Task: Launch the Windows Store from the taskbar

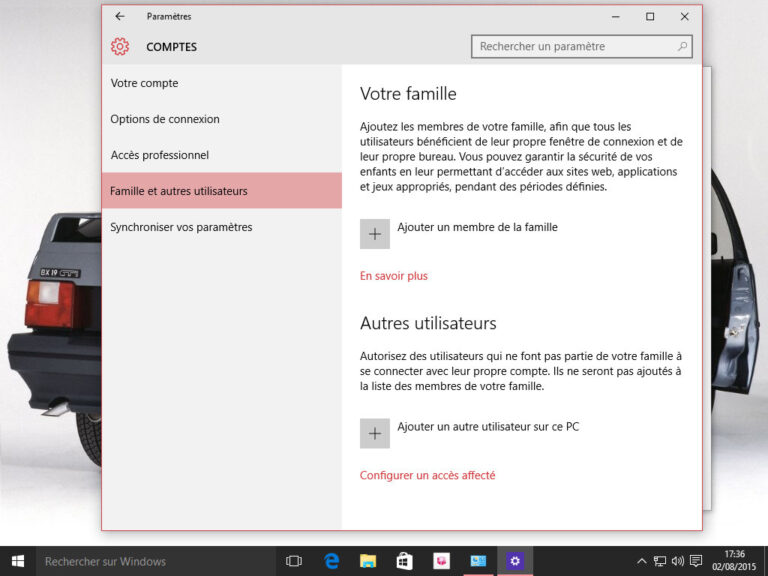Action: click(x=404, y=561)
